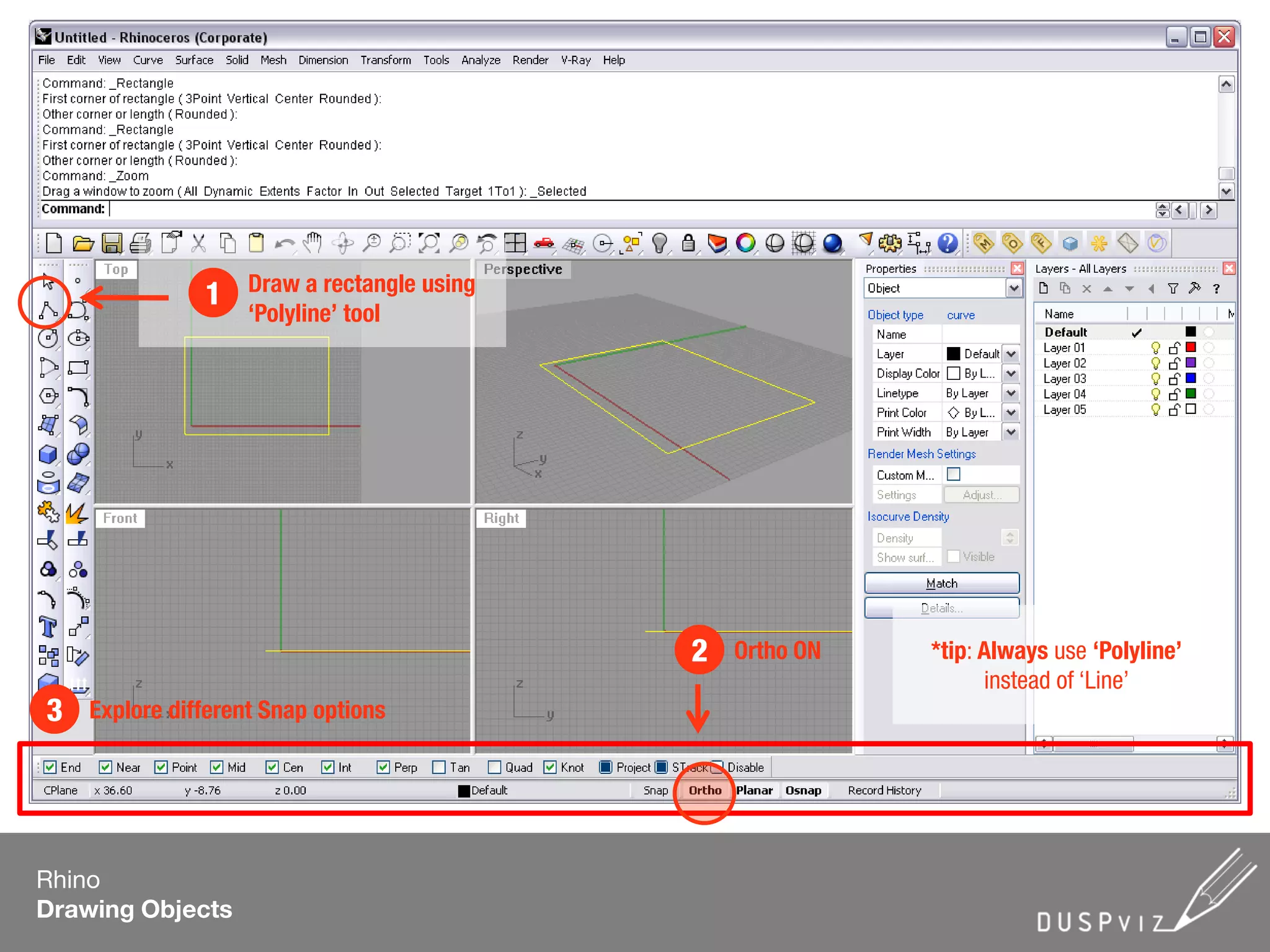Toggle Ortho in status bar
The width and height of the screenshot is (1270, 952).
point(705,790)
